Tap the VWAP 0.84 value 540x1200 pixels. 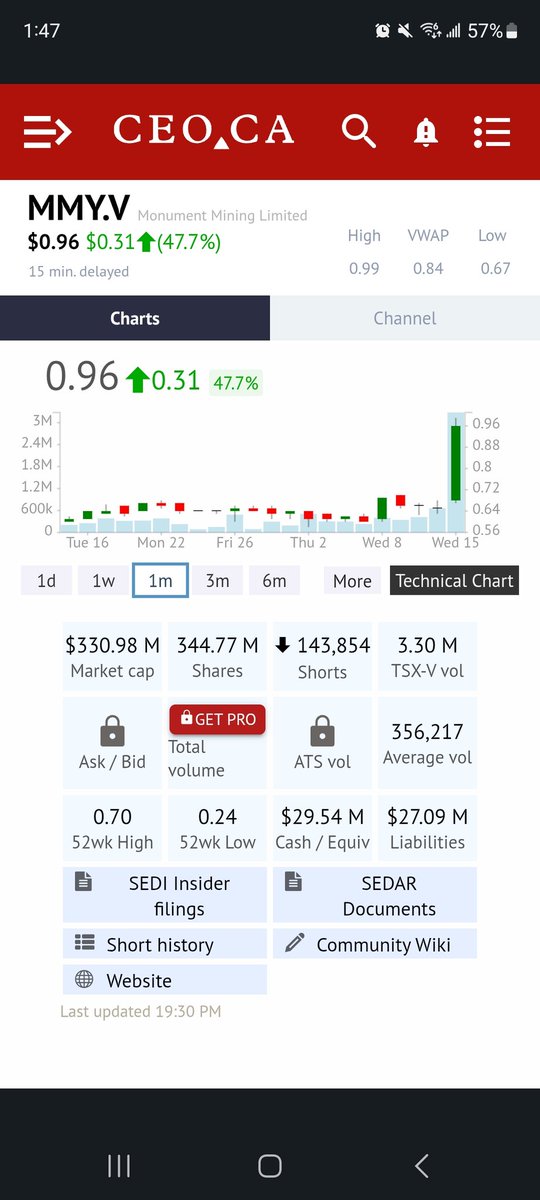pos(428,268)
